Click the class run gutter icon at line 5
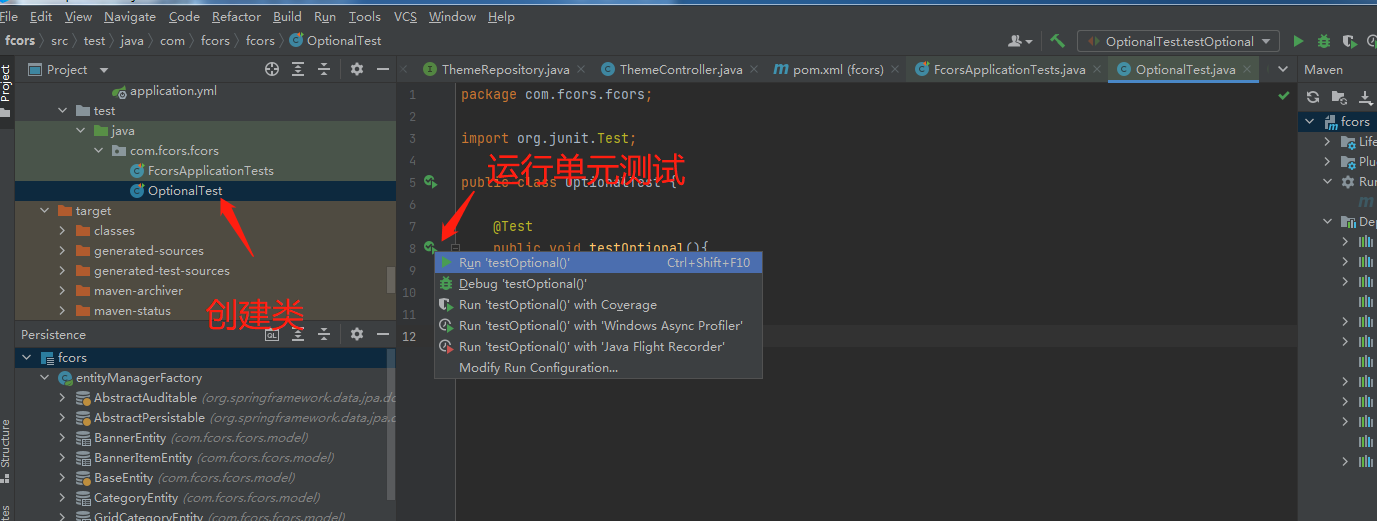The width and height of the screenshot is (1377, 521). click(x=430, y=182)
